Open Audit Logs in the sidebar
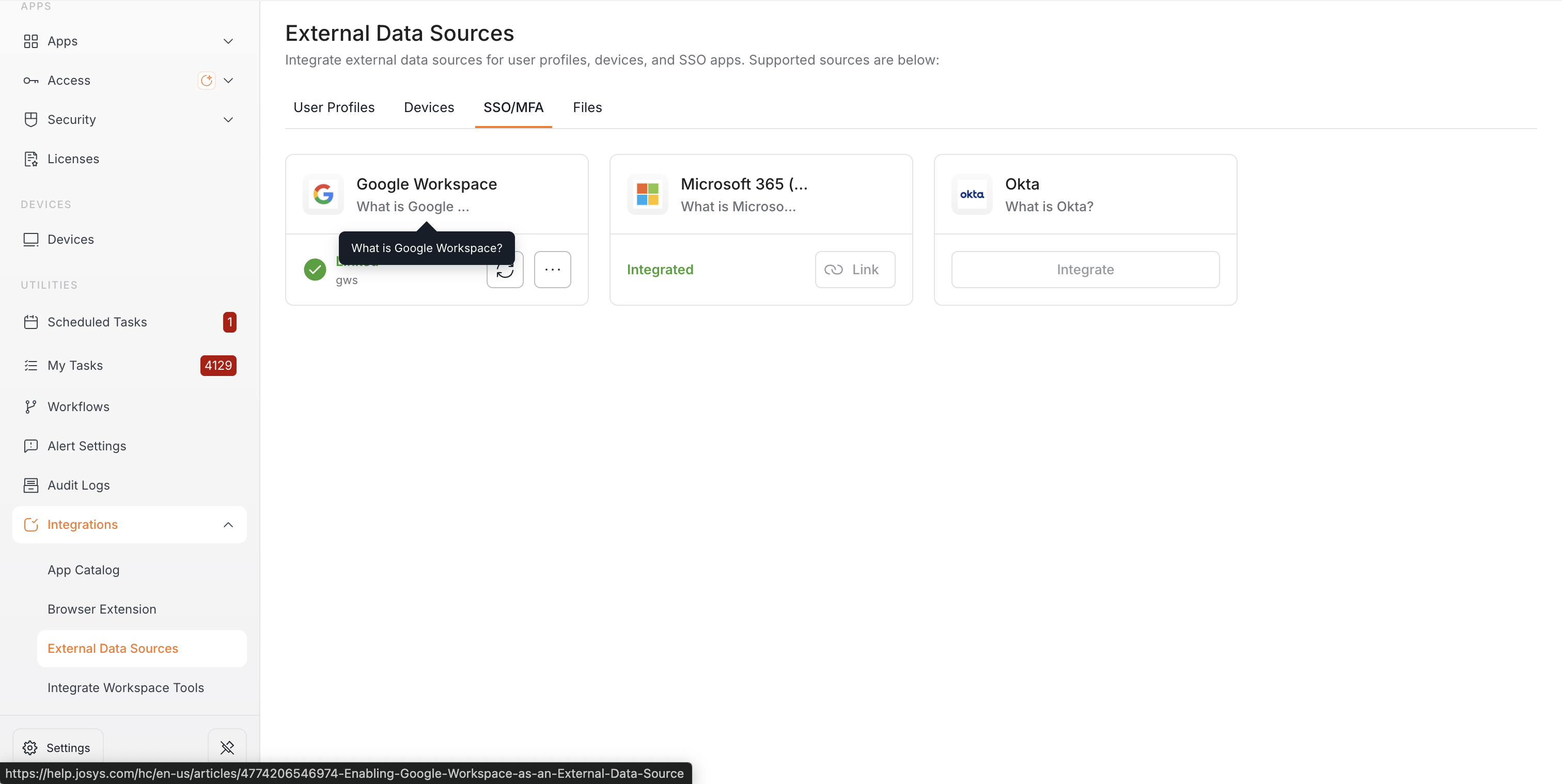Screen dimensions: 1562x784 130,485
